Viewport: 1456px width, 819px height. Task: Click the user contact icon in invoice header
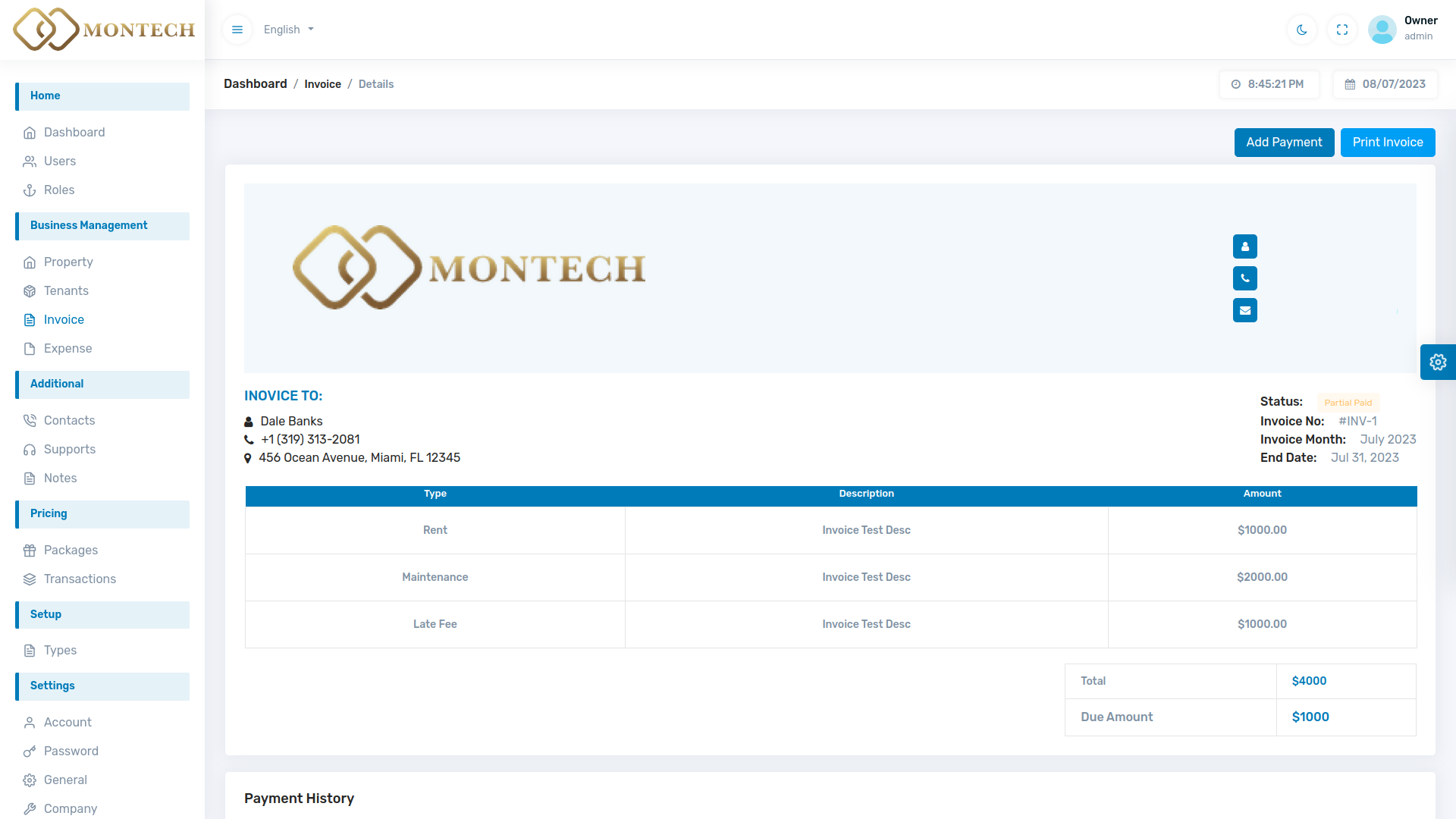1245,246
